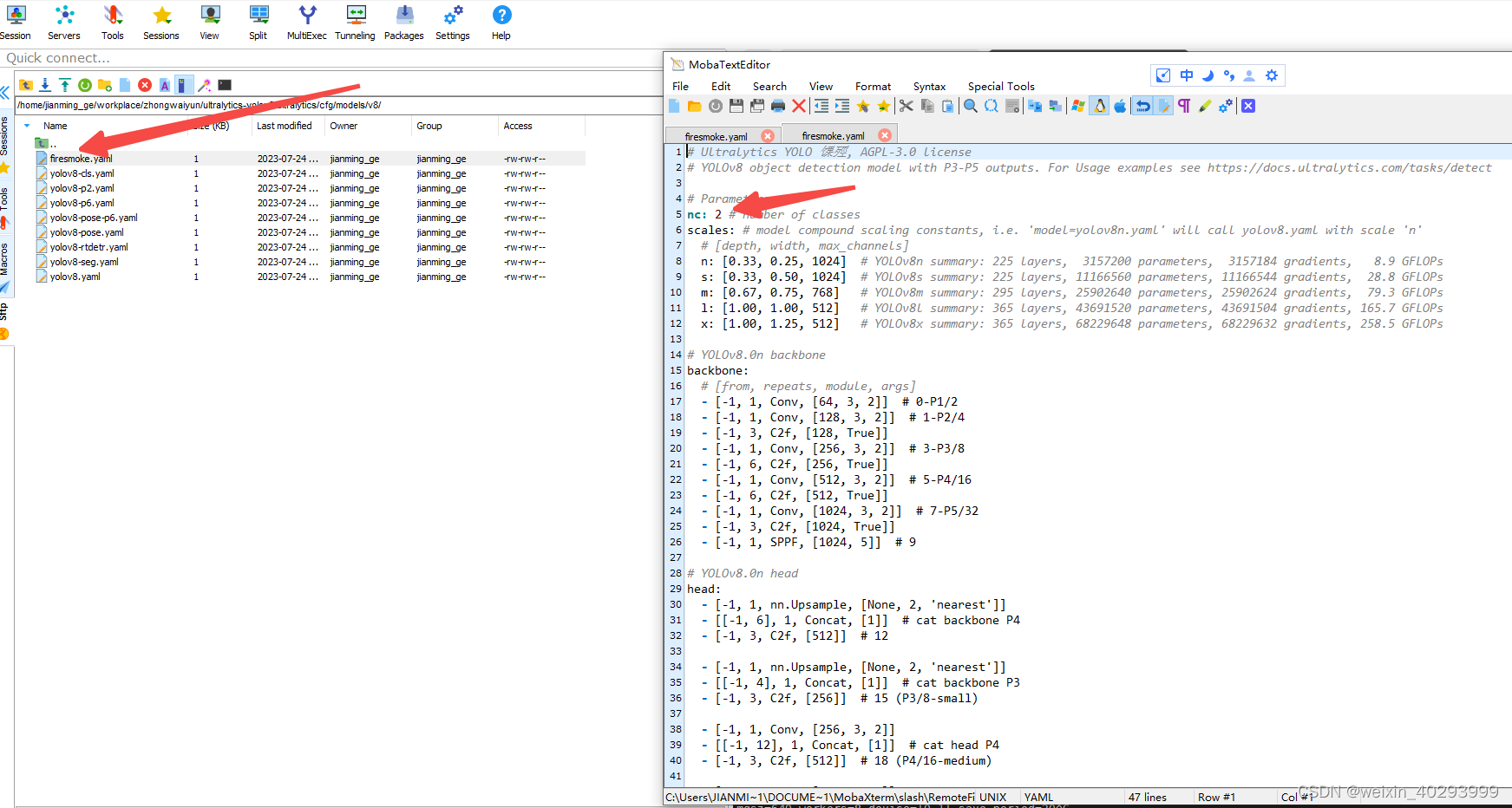Upload files with green up arrow

pyautogui.click(x=65, y=85)
